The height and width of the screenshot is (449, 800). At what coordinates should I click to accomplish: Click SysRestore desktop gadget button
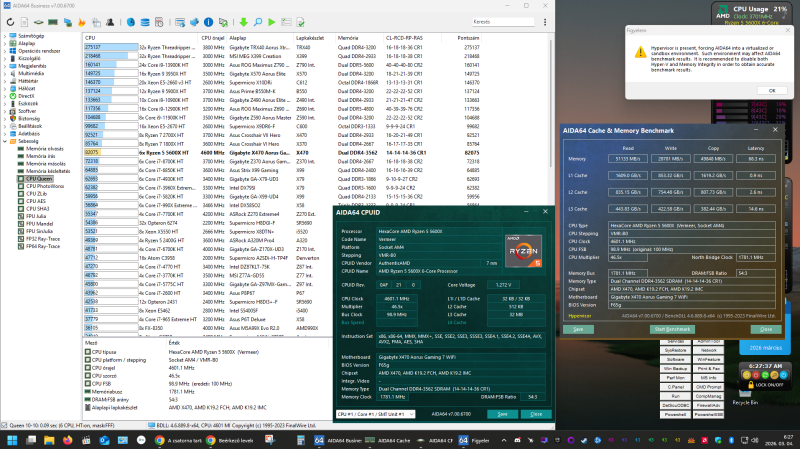(x=676, y=350)
